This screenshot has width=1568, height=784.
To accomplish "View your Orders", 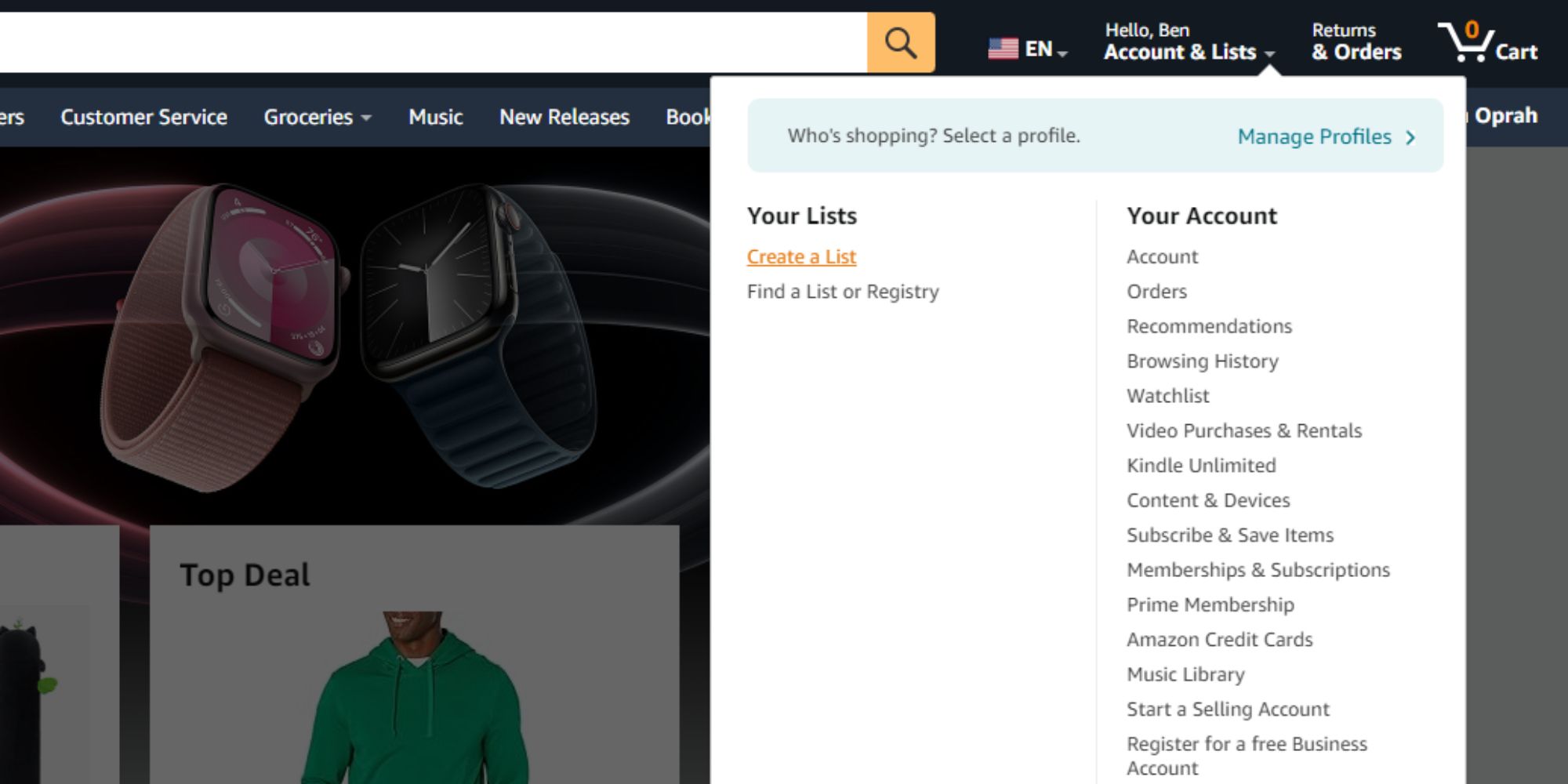I will [x=1156, y=291].
